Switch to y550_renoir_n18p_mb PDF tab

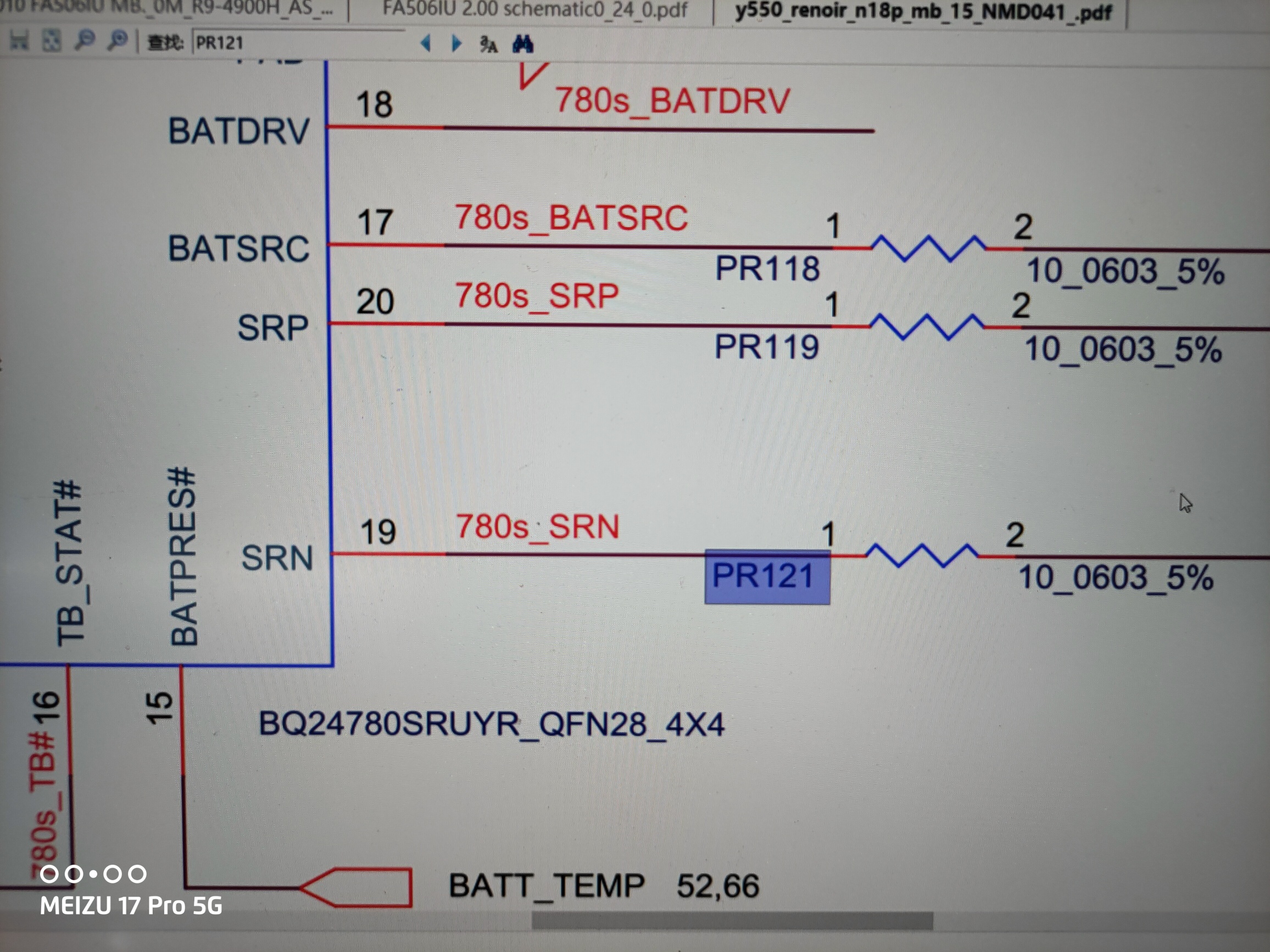(x=923, y=12)
